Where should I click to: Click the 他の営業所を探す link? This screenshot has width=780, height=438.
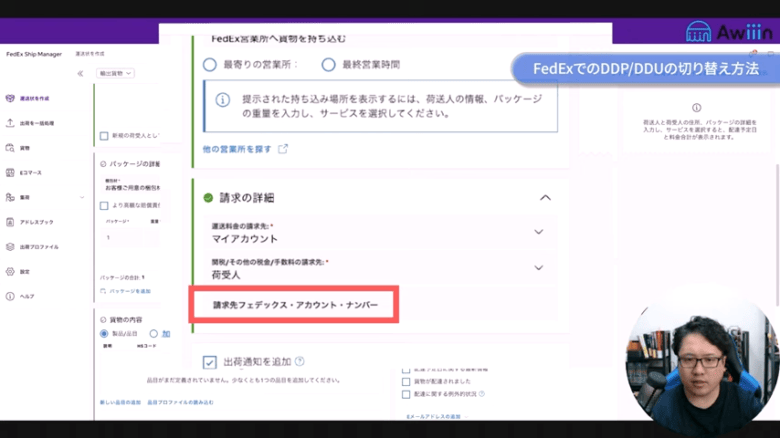pyautogui.click(x=237, y=149)
